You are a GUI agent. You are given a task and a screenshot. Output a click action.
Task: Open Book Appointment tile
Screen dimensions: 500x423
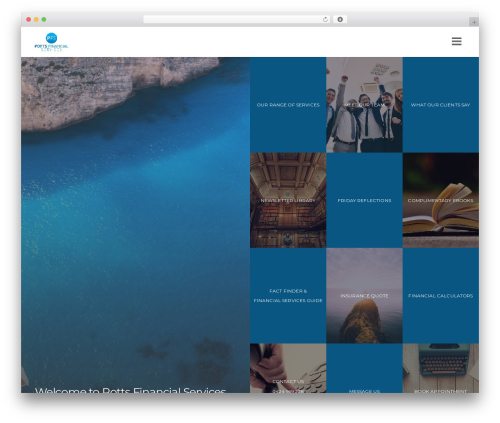click(441, 368)
